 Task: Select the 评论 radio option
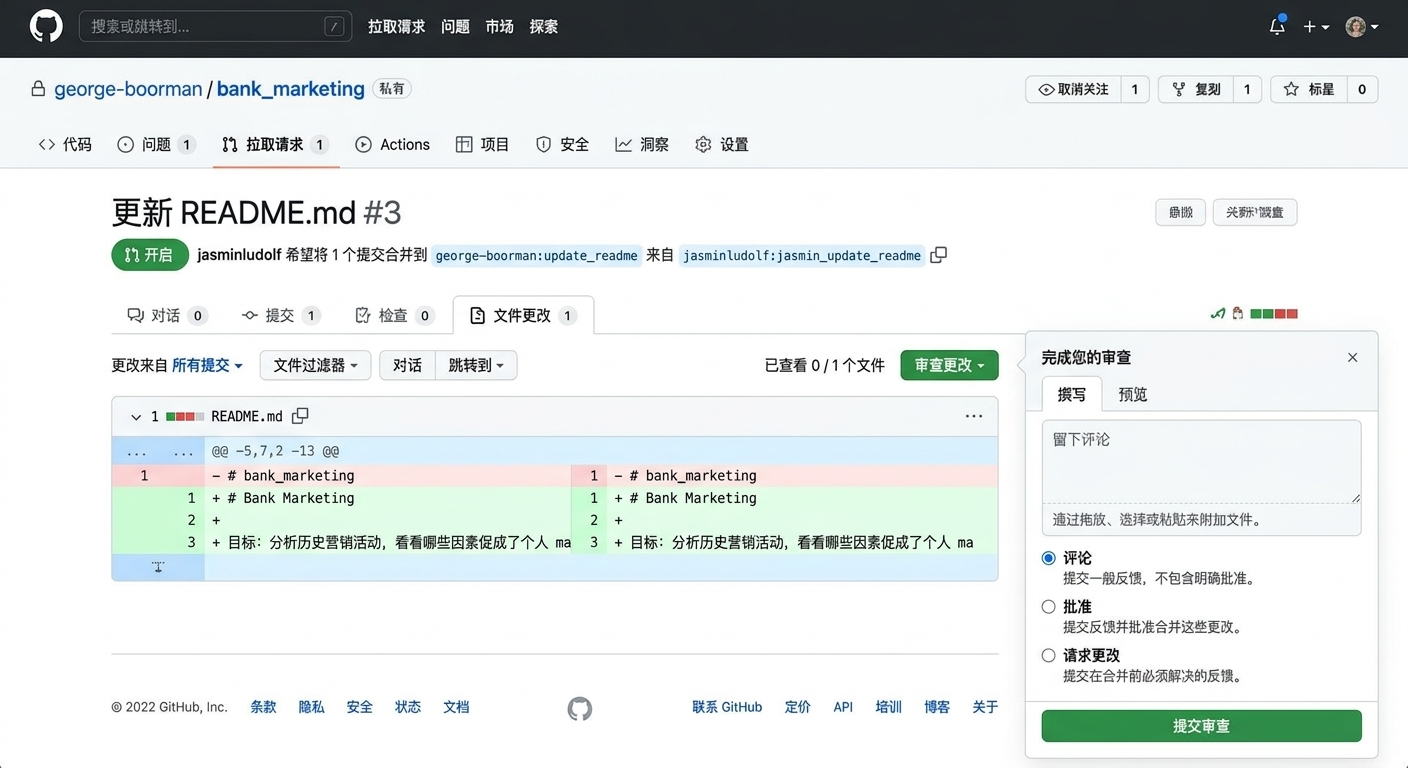pos(1048,558)
